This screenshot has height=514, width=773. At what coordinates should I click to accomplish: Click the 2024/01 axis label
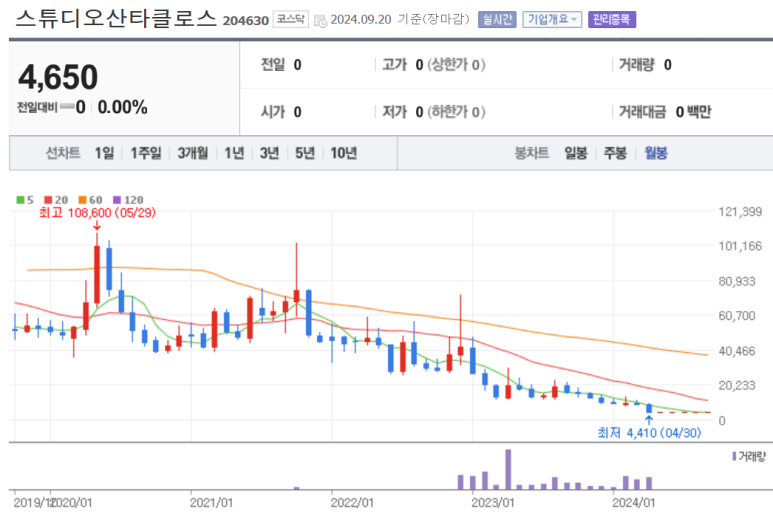click(633, 503)
